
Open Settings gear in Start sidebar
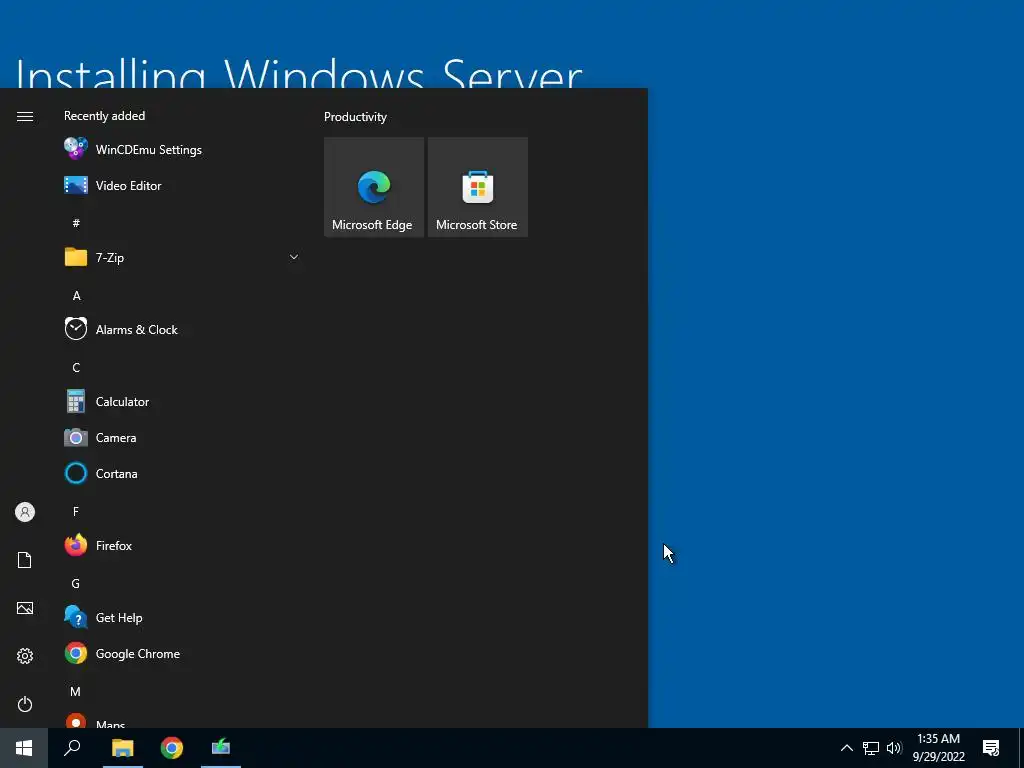[x=25, y=656]
